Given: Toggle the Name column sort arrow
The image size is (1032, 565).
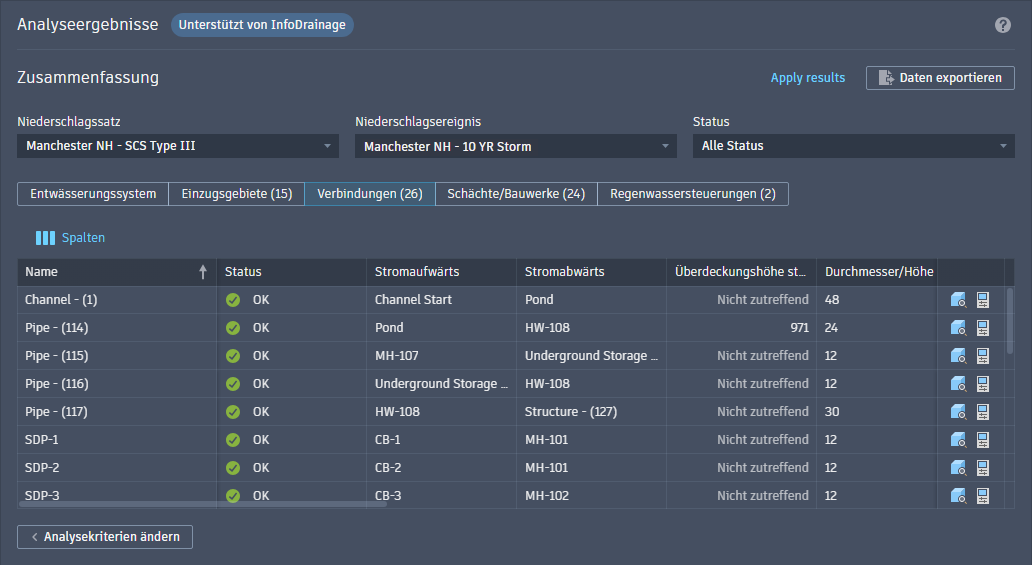Looking at the screenshot, I should click(203, 272).
